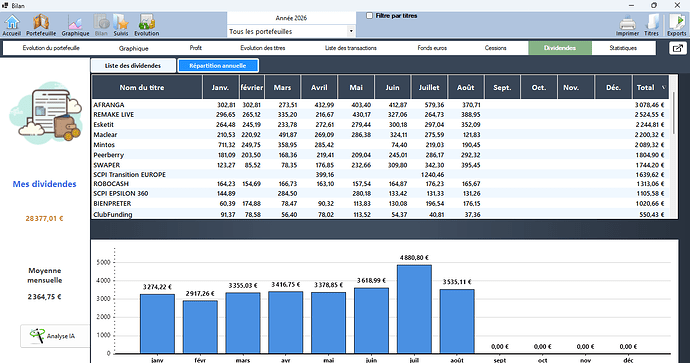
Task: Select the Maclear row name
Action: tap(105, 135)
